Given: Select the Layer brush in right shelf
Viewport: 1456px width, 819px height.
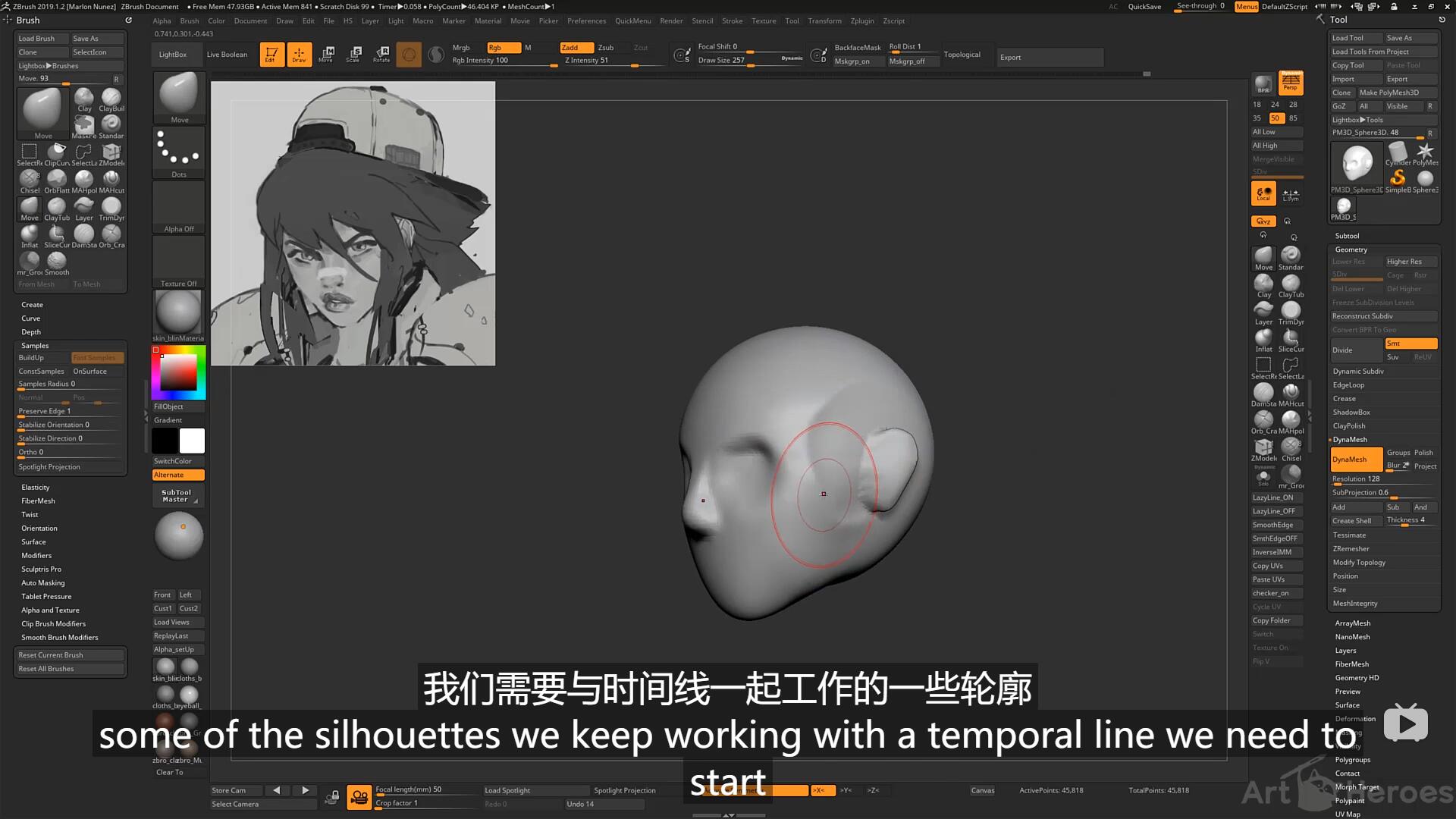Looking at the screenshot, I should pyautogui.click(x=1263, y=313).
